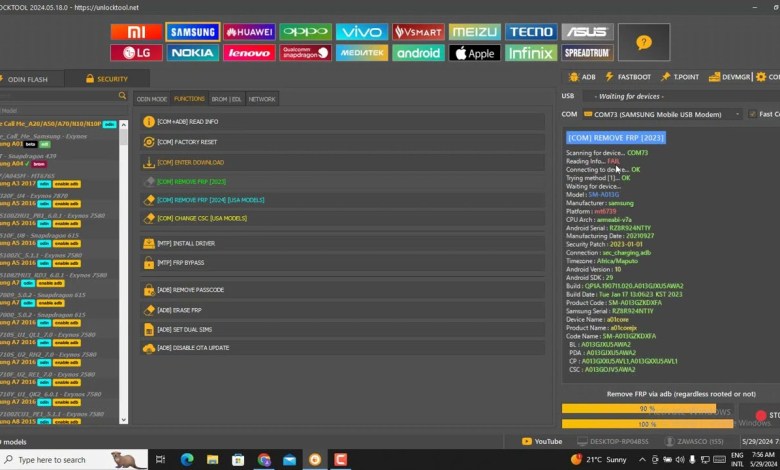780x470 pixels.
Task: Click model list scrollbar down arrow
Action: click(x=123, y=420)
